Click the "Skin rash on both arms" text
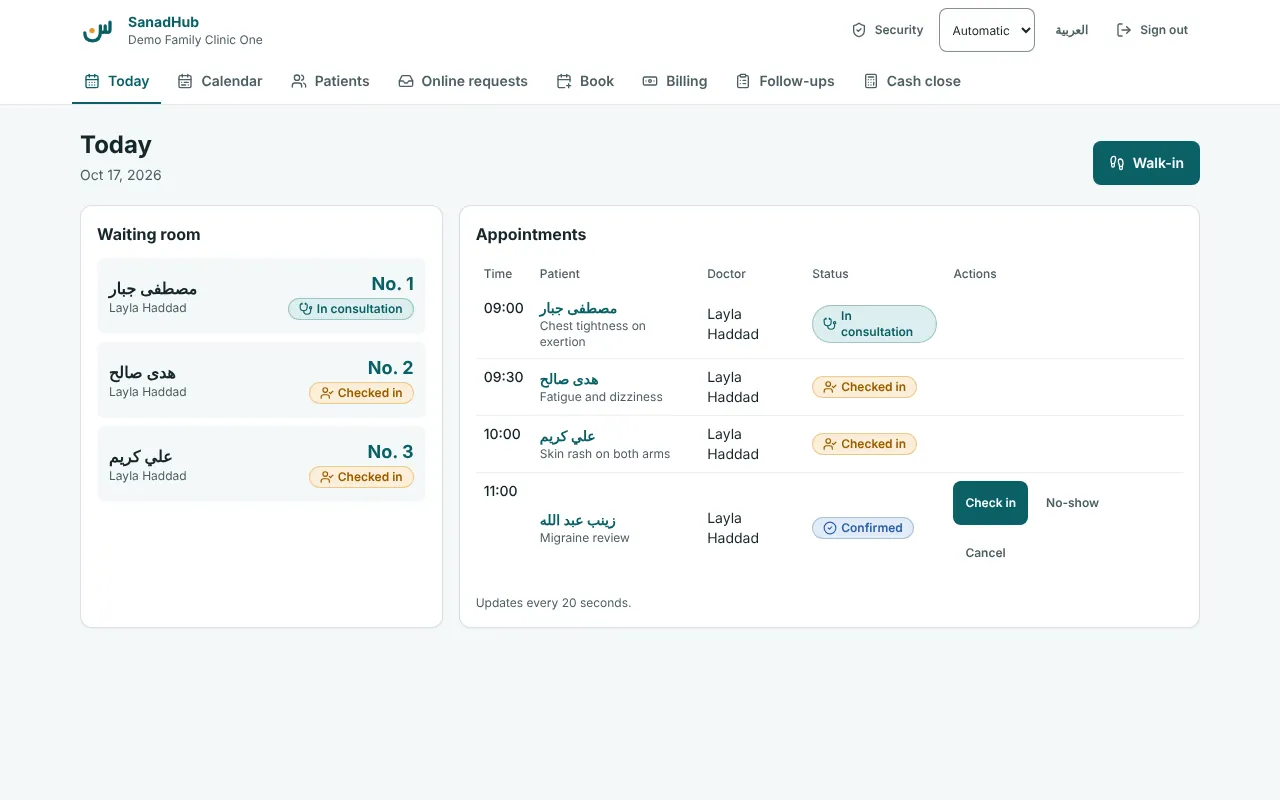 605,454
